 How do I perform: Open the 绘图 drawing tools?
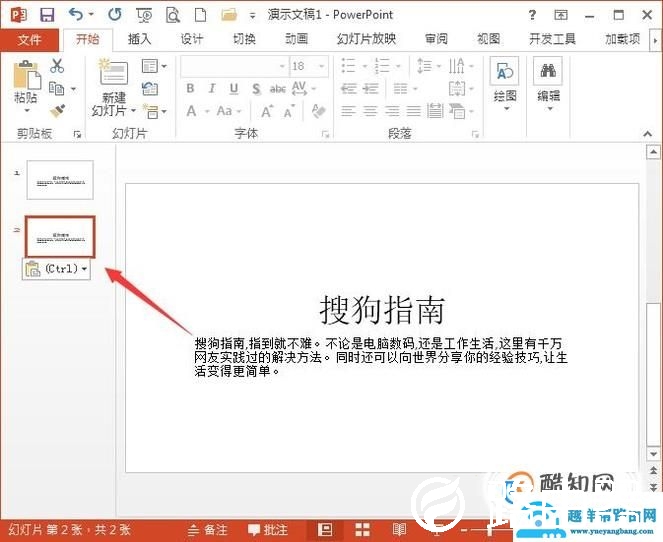point(505,85)
